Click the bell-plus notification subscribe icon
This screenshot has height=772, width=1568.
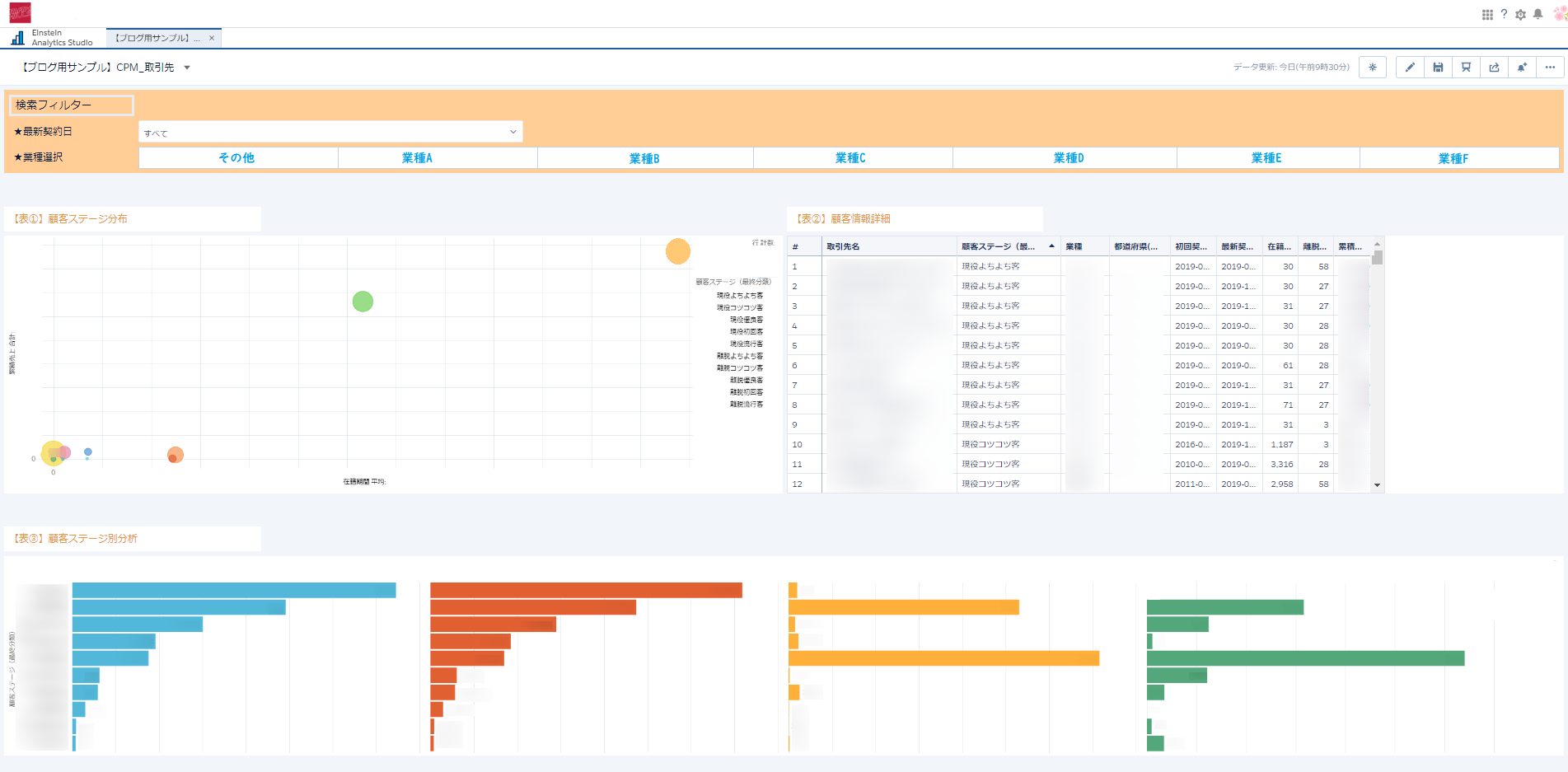pos(1522,68)
